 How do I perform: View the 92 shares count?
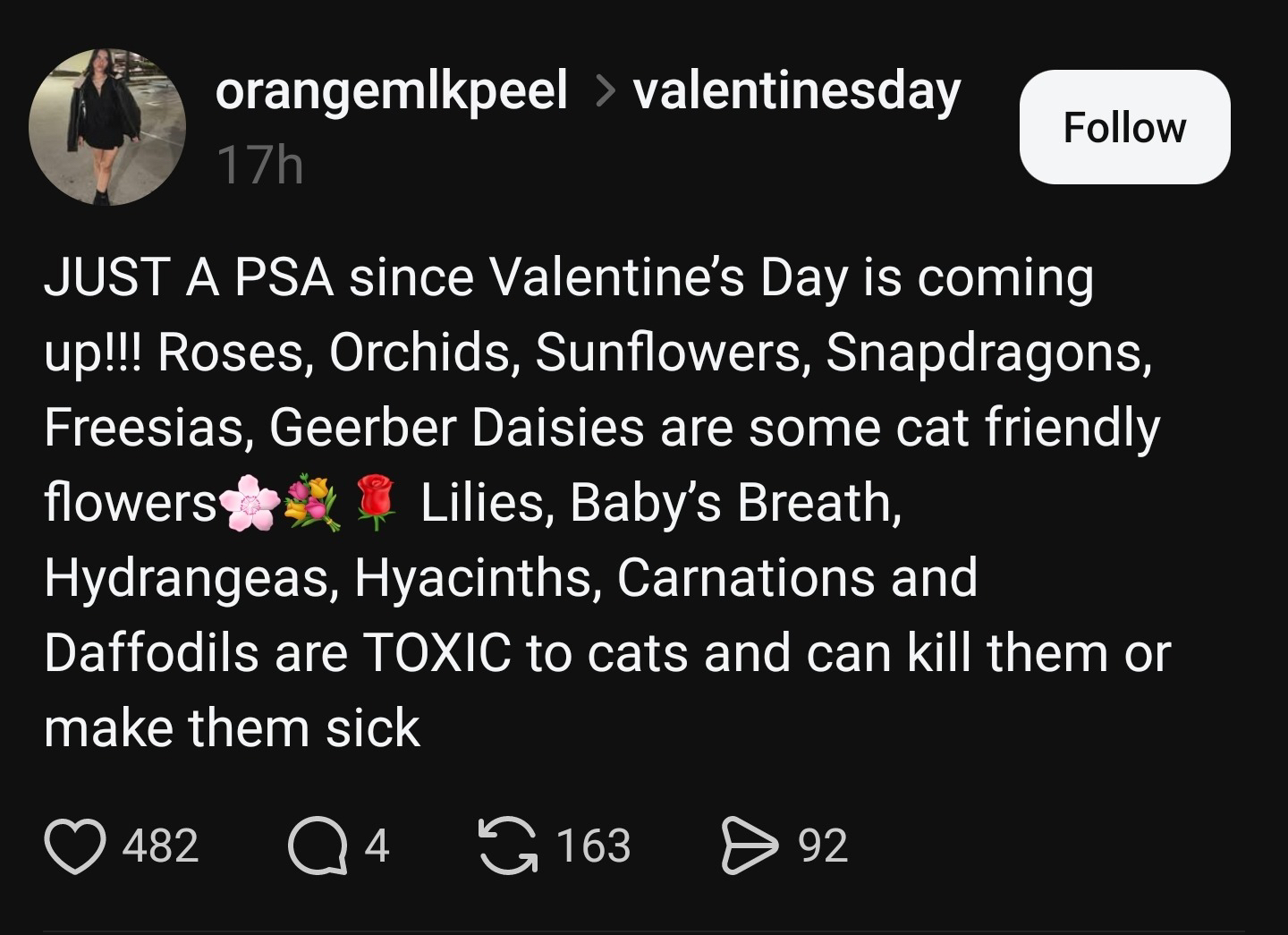[823, 846]
